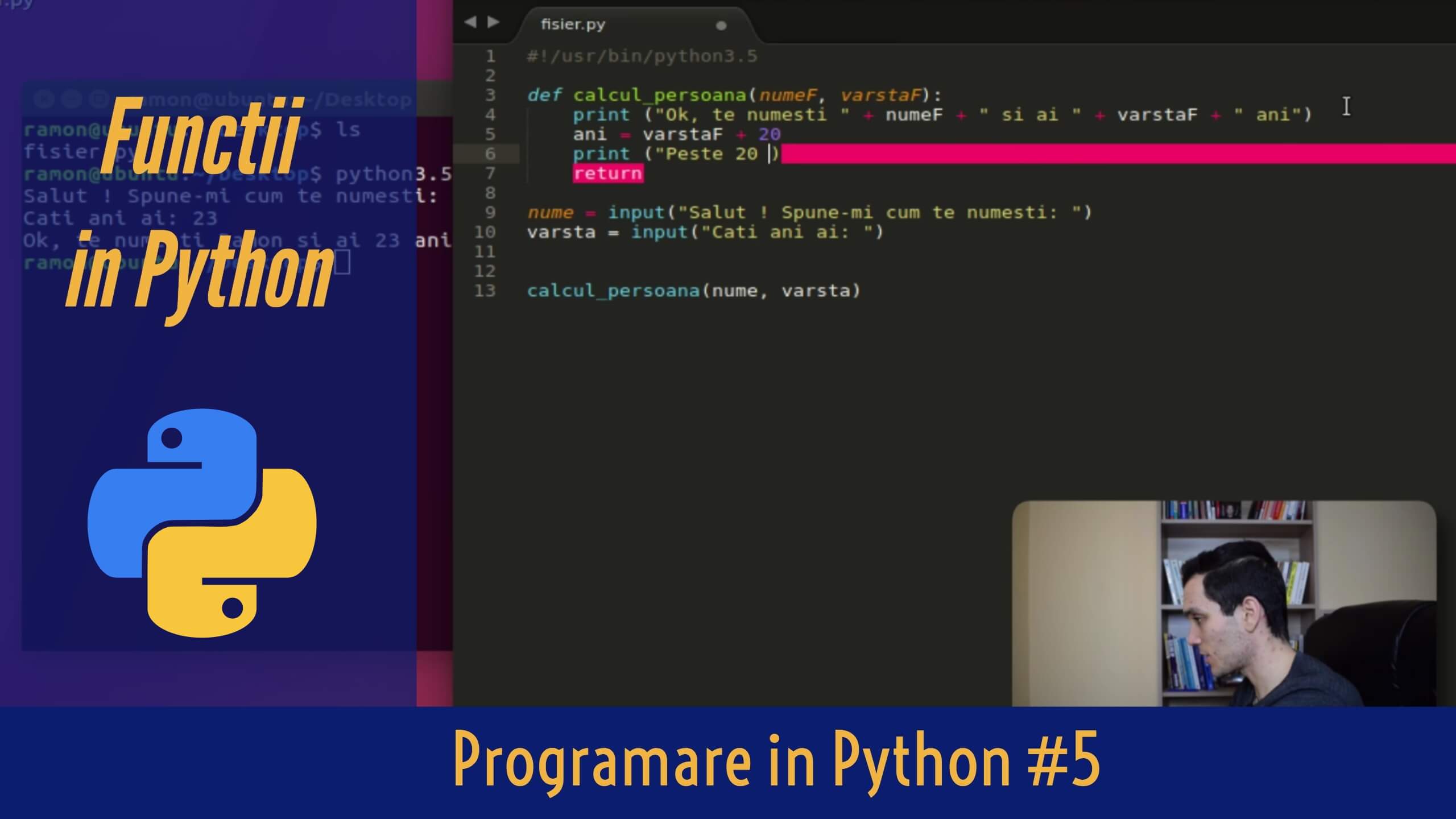Screen dimensions: 1456x819
Task: Click the string "Cati ani ai: " on line 10
Action: 787,232
